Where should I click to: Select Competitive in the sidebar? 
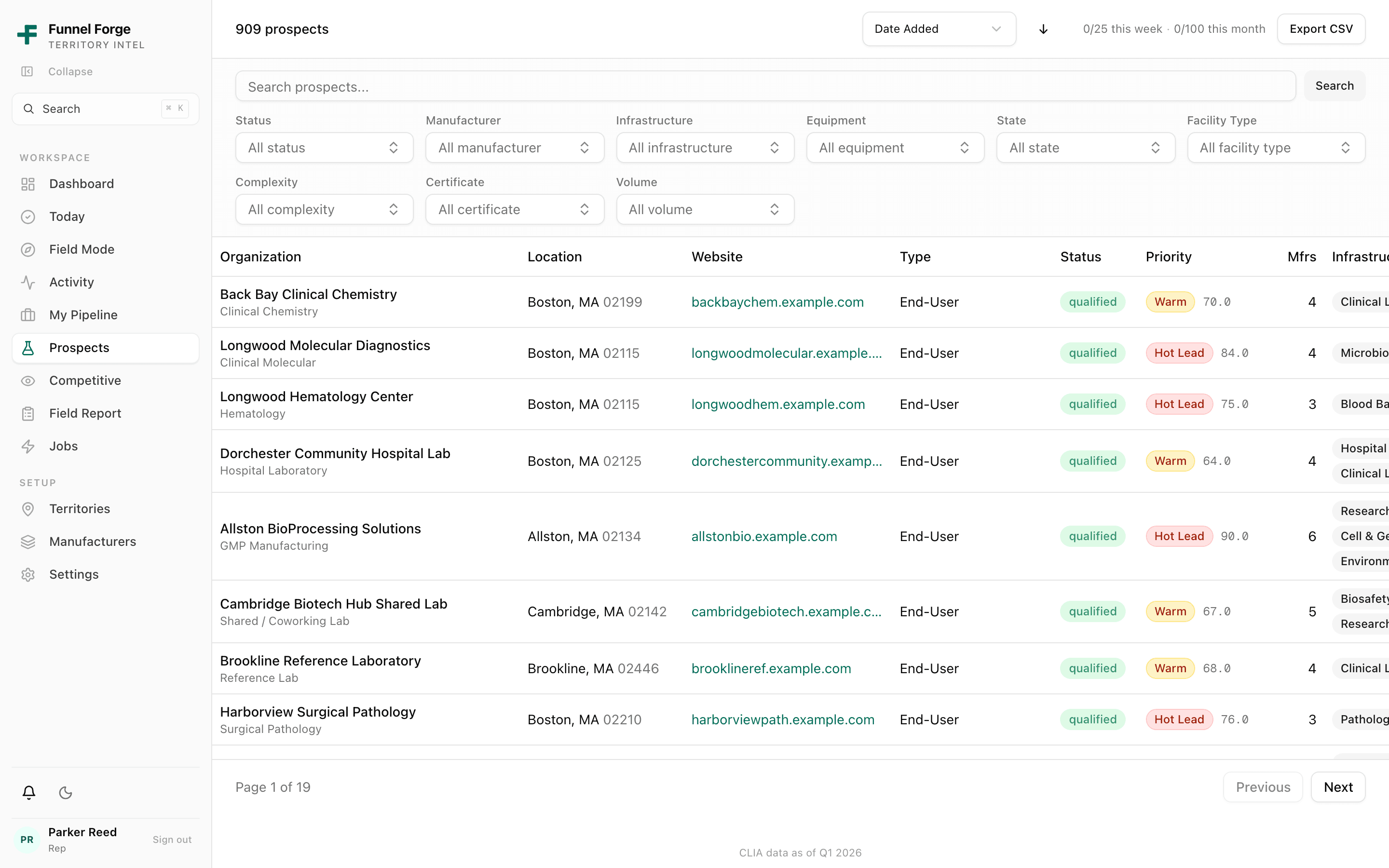click(106, 380)
